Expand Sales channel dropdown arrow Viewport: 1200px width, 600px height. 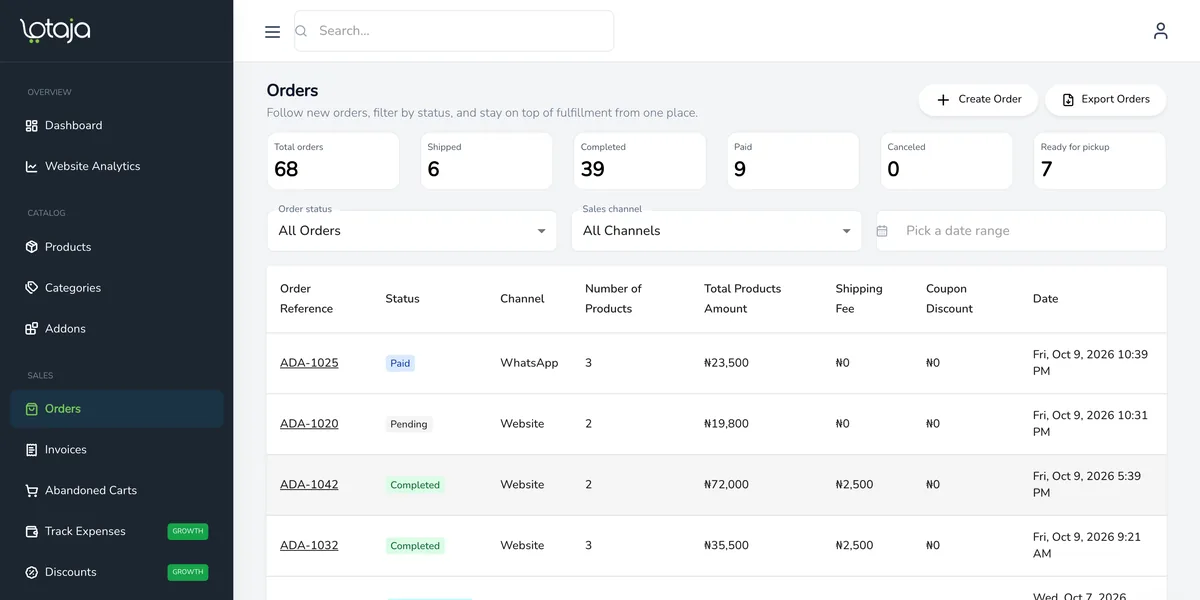tap(846, 231)
